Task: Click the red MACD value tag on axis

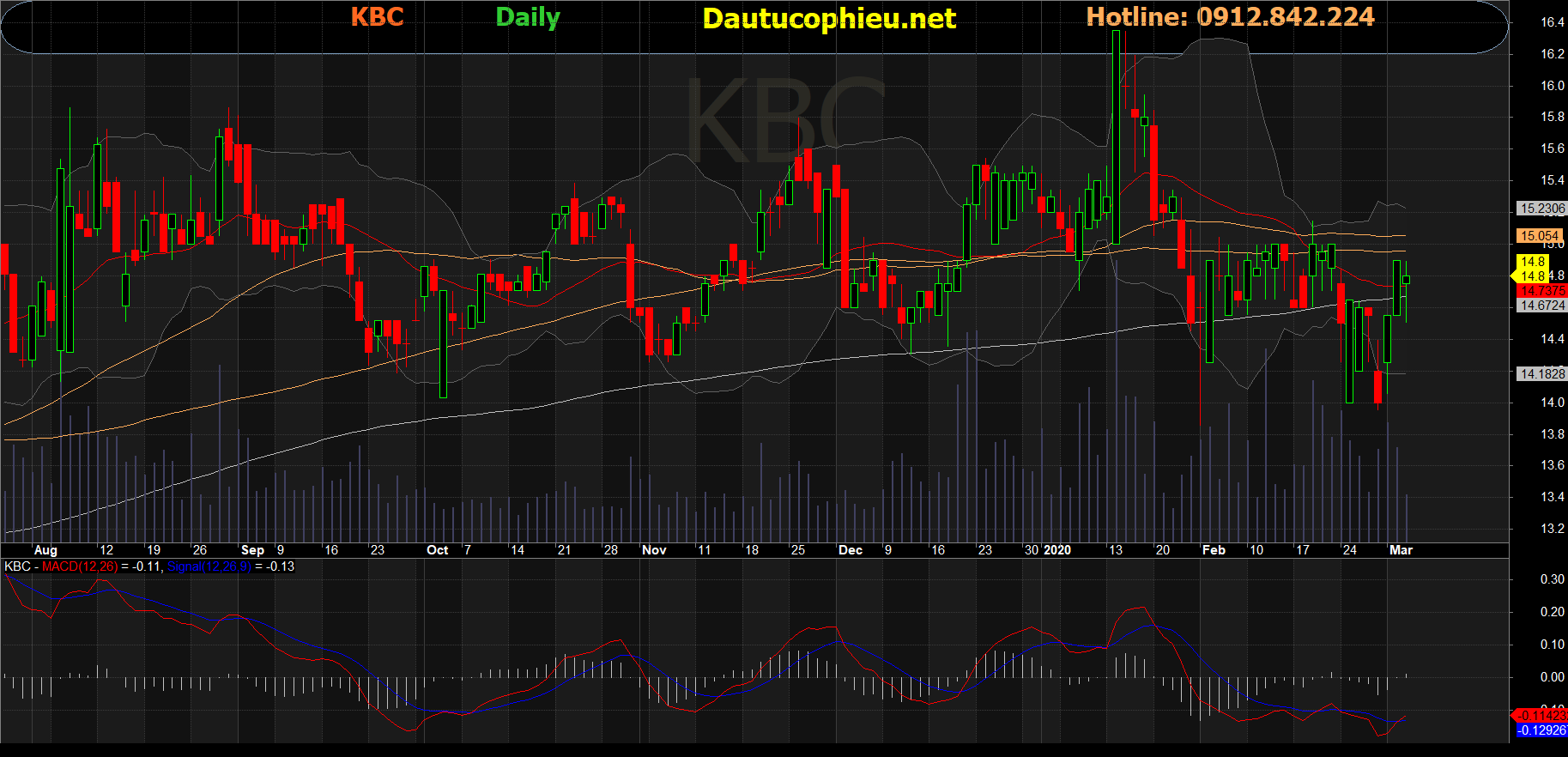Action: point(1541,715)
